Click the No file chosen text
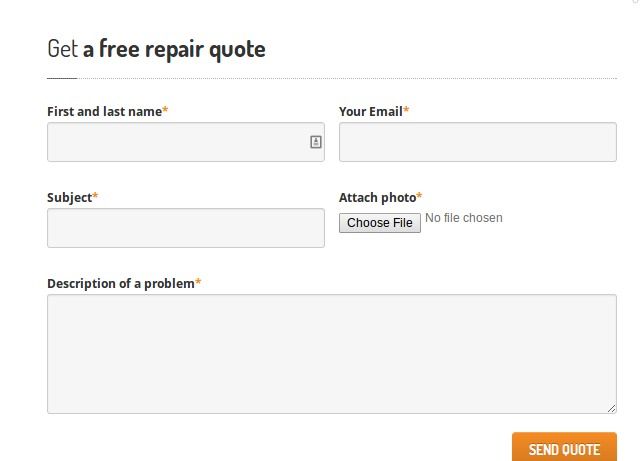Image resolution: width=642 pixels, height=461 pixels. pos(464,218)
